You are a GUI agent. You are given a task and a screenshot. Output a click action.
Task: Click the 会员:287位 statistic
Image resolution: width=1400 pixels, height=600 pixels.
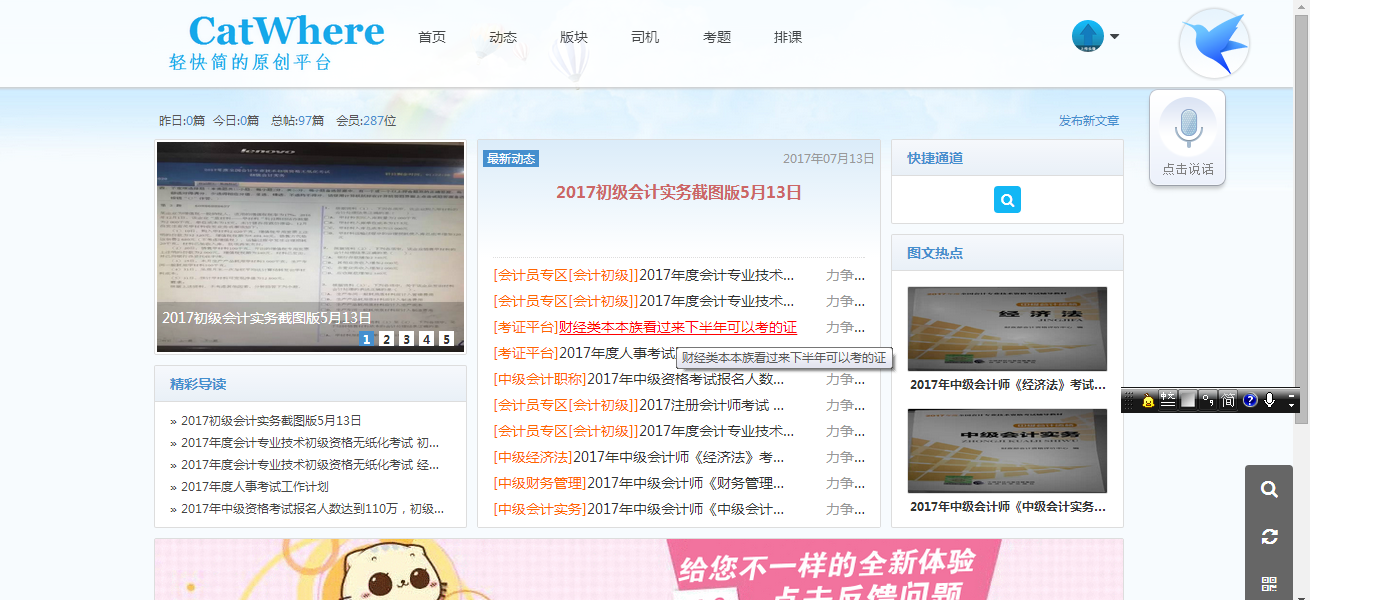(x=366, y=121)
